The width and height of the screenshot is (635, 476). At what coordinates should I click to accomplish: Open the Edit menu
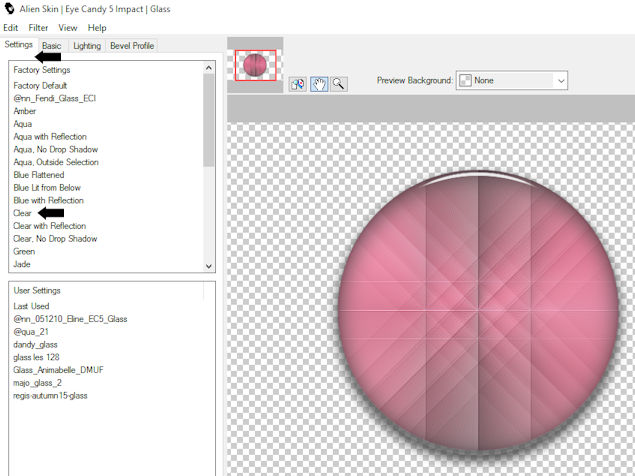tap(11, 28)
